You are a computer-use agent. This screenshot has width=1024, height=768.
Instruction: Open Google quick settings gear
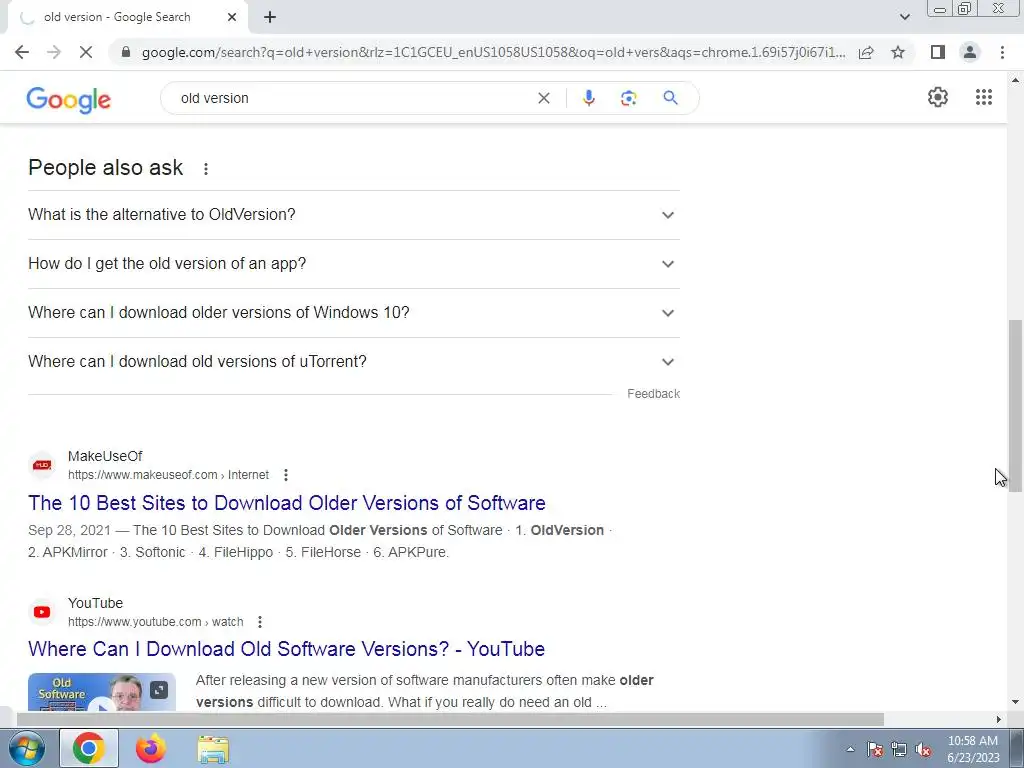(x=938, y=97)
